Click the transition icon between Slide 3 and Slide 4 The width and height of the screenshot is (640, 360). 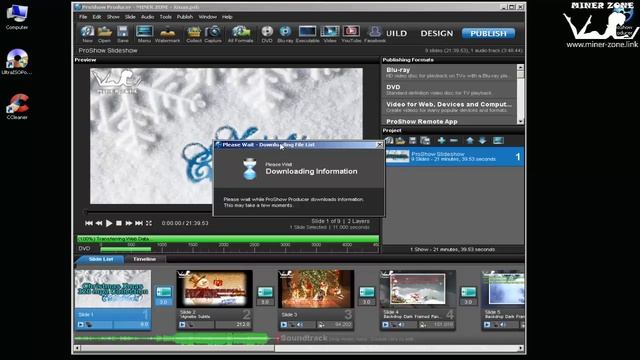(x=367, y=292)
